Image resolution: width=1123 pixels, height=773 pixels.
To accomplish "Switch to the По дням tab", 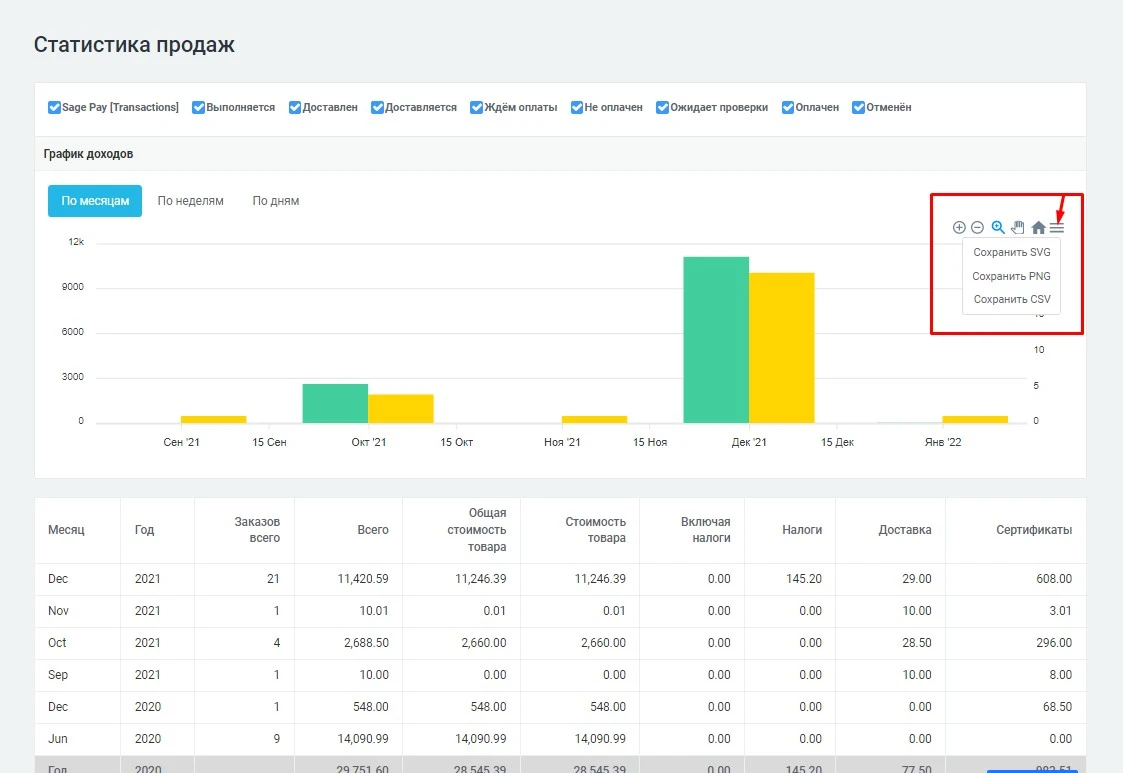I will [x=275, y=201].
